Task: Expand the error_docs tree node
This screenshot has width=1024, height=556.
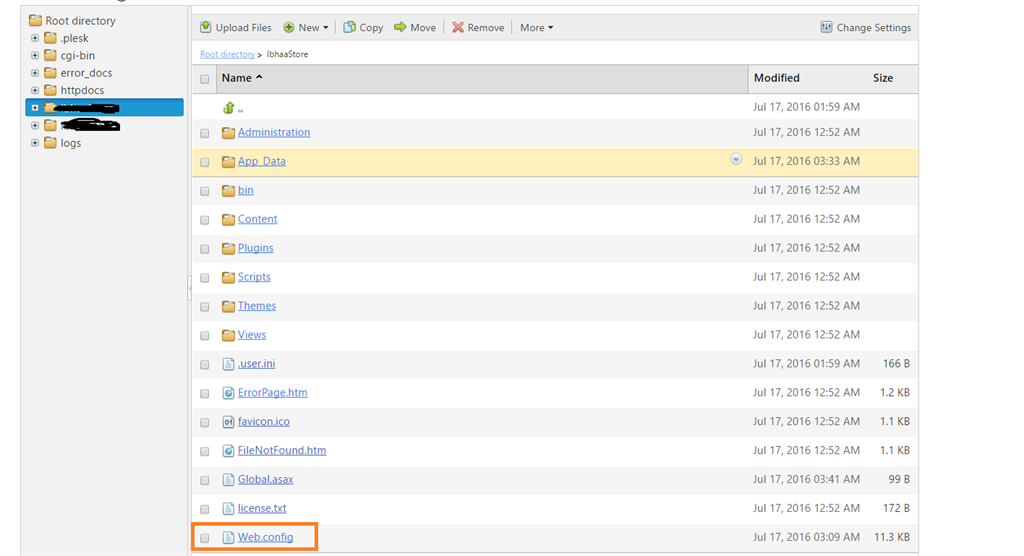Action: point(35,73)
